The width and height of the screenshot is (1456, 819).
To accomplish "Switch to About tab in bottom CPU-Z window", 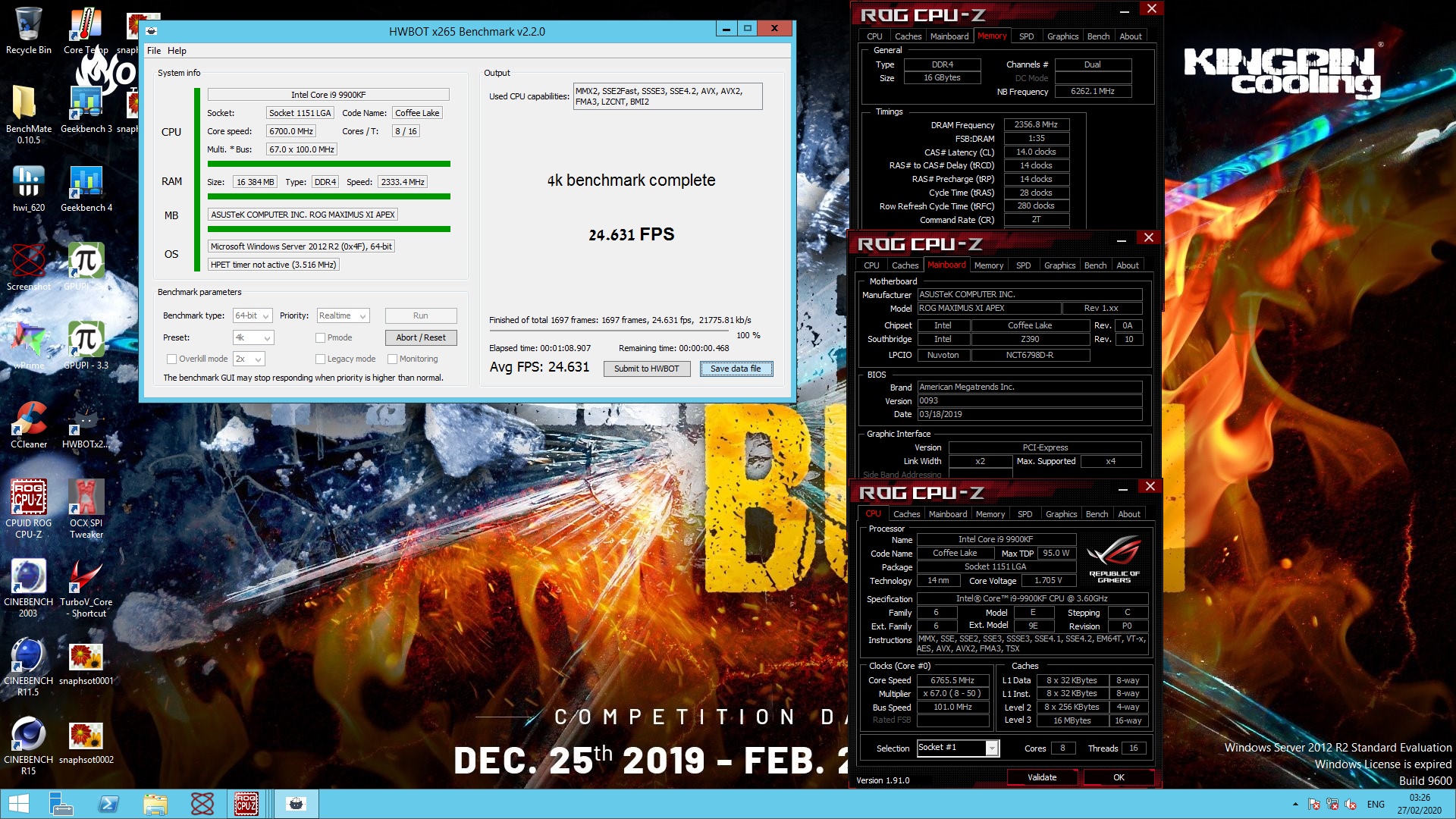I will (1129, 514).
